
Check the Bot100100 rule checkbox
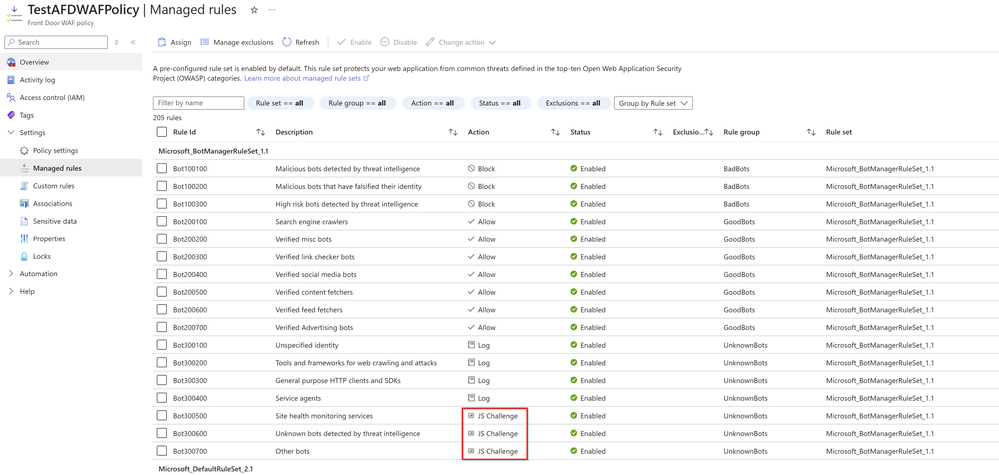click(162, 169)
